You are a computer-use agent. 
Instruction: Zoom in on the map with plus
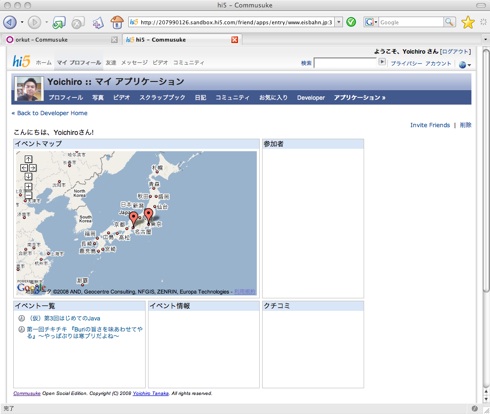(28, 187)
